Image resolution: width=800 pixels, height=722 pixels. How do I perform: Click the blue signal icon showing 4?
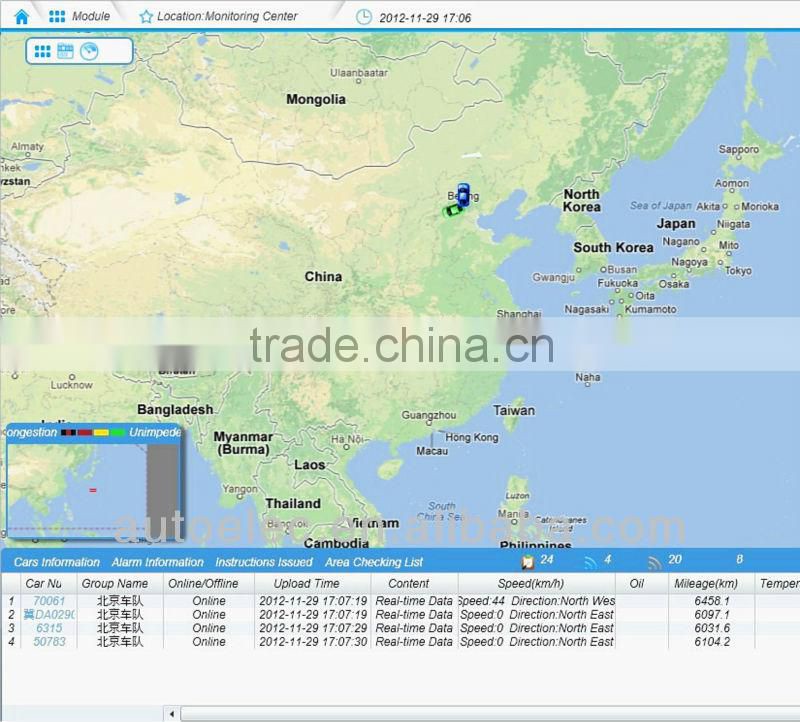click(590, 562)
